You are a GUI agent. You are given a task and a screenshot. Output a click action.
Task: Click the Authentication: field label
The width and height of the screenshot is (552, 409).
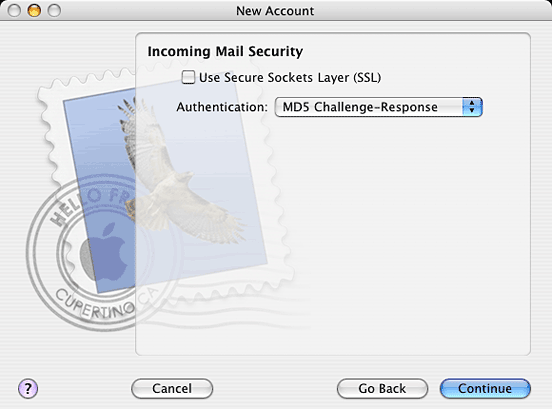222,107
